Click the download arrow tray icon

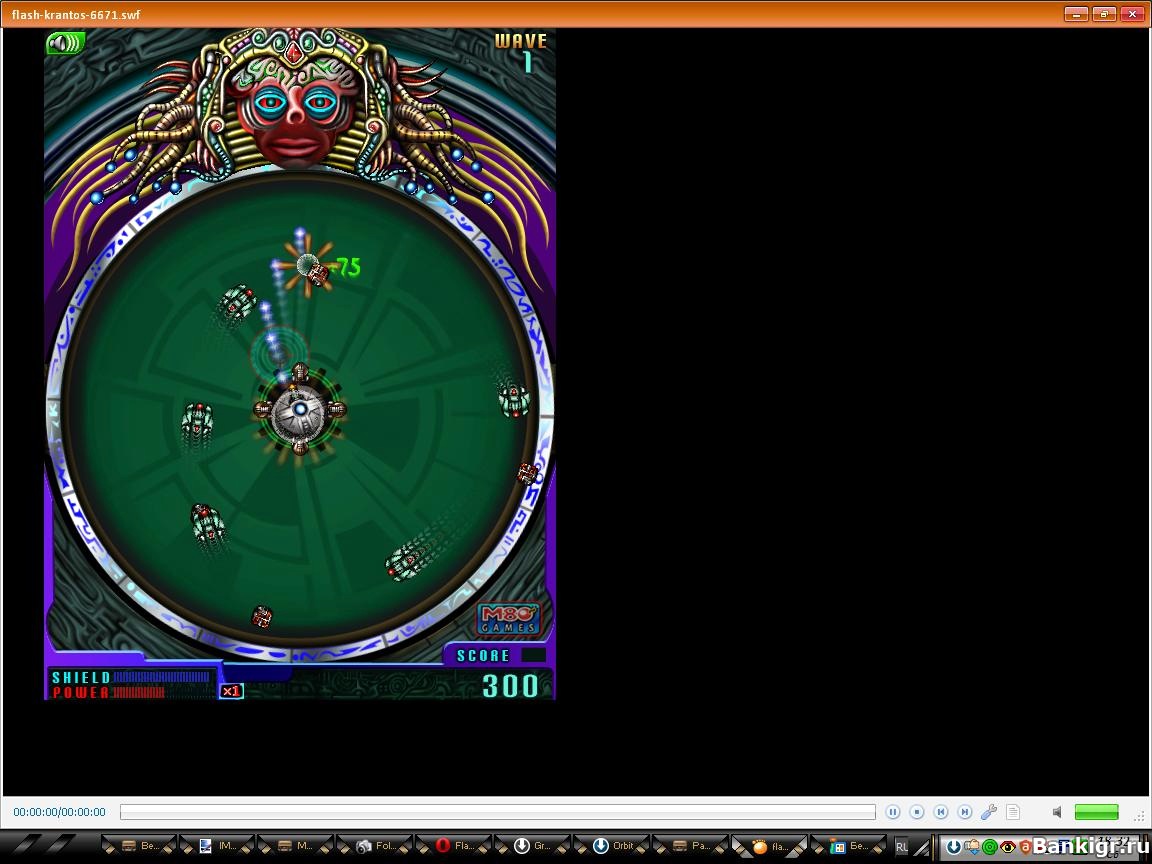[x=954, y=846]
